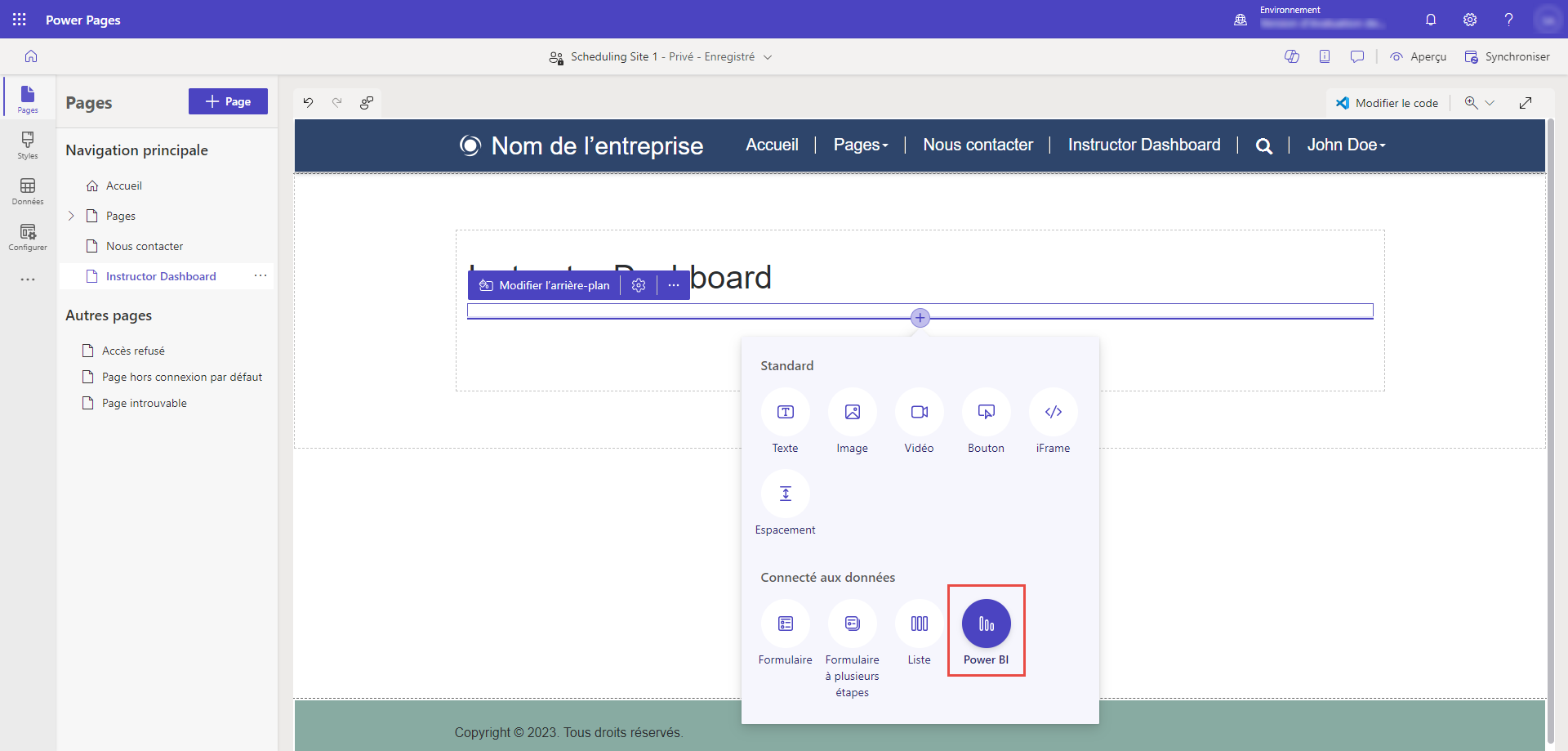This screenshot has width=1568, height=751.
Task: Open the settings gear in header
Action: point(1470,20)
